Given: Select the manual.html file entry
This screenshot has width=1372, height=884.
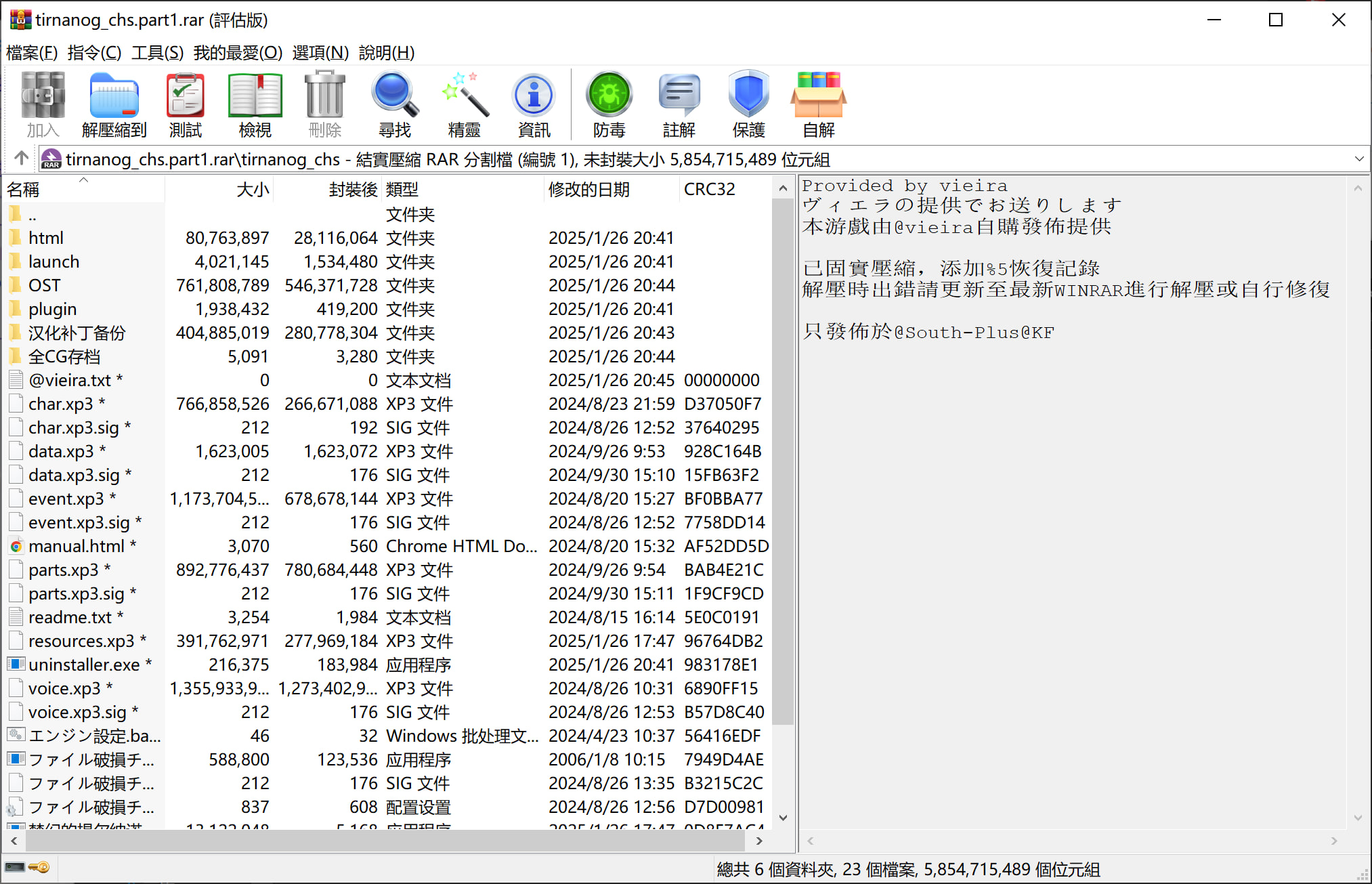Looking at the screenshot, I should [x=76, y=546].
